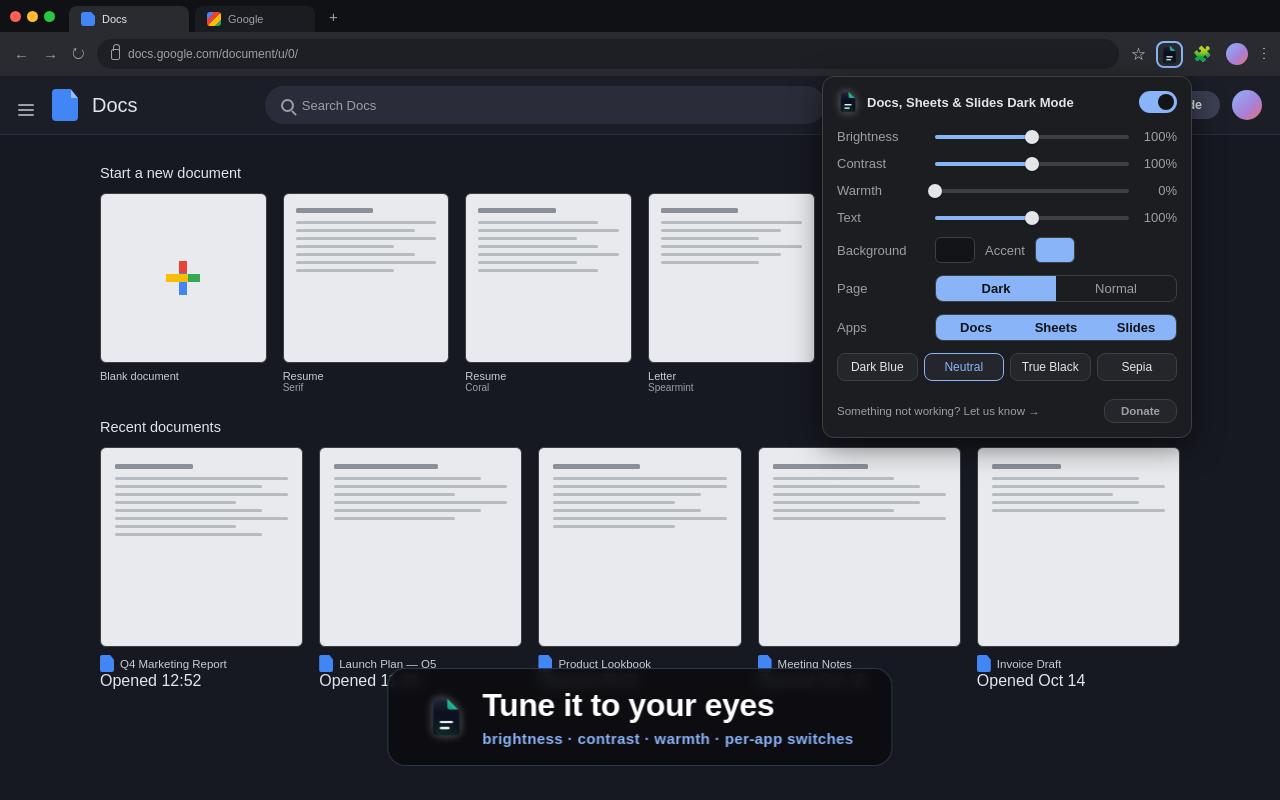
Task: Click the Dark Mode extension toolbar icon
Action: pos(1169,54)
